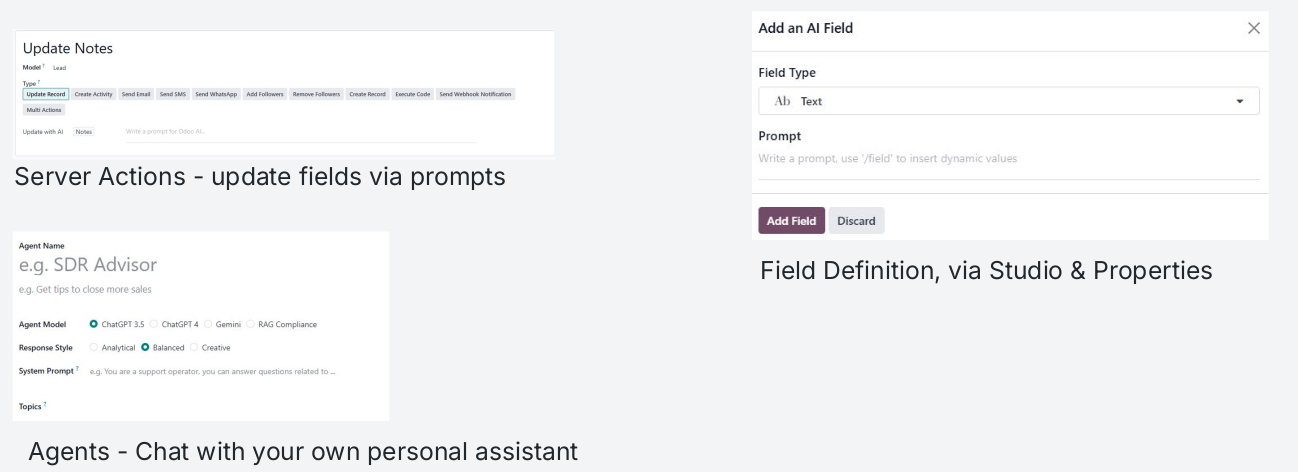Click the Discard button
1298x472 pixels.
[856, 221]
